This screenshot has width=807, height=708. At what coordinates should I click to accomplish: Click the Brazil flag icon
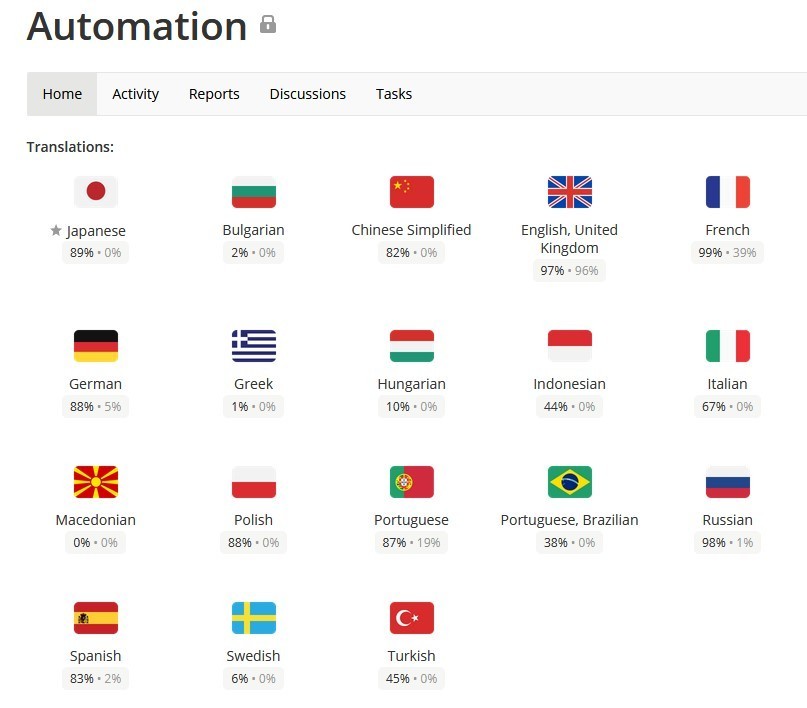570,482
